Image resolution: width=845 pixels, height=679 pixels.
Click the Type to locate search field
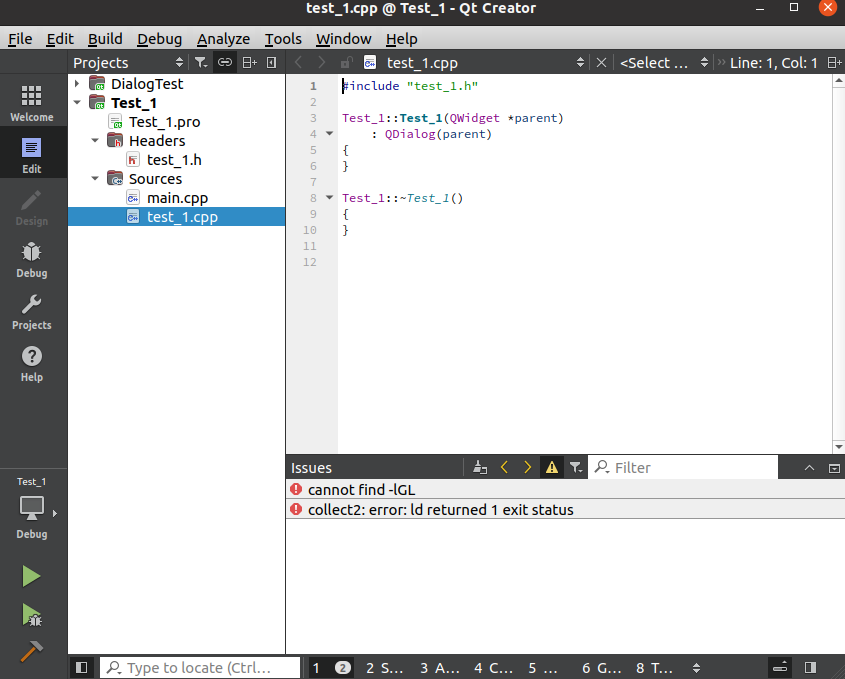(x=200, y=667)
